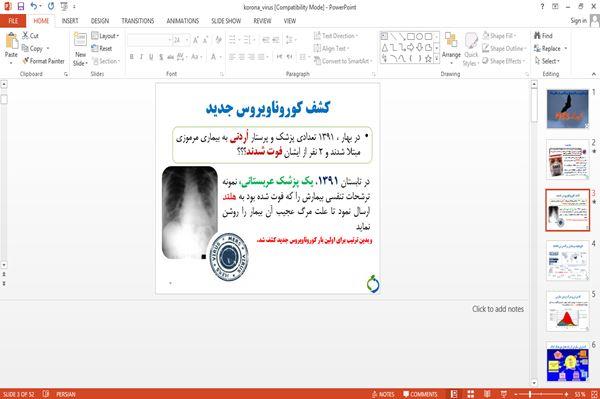The width and height of the screenshot is (600, 399).
Task: Toggle Strikethrough formatting
Action: [170, 57]
